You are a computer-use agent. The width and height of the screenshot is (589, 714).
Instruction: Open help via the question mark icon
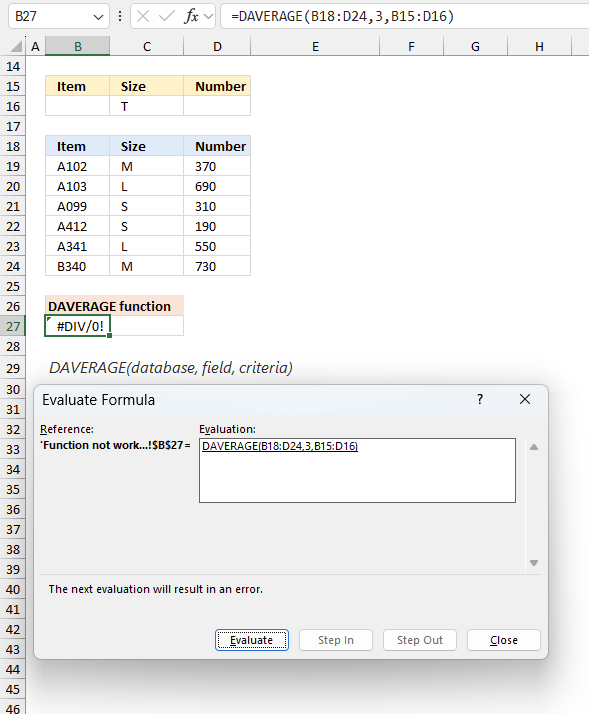[480, 399]
